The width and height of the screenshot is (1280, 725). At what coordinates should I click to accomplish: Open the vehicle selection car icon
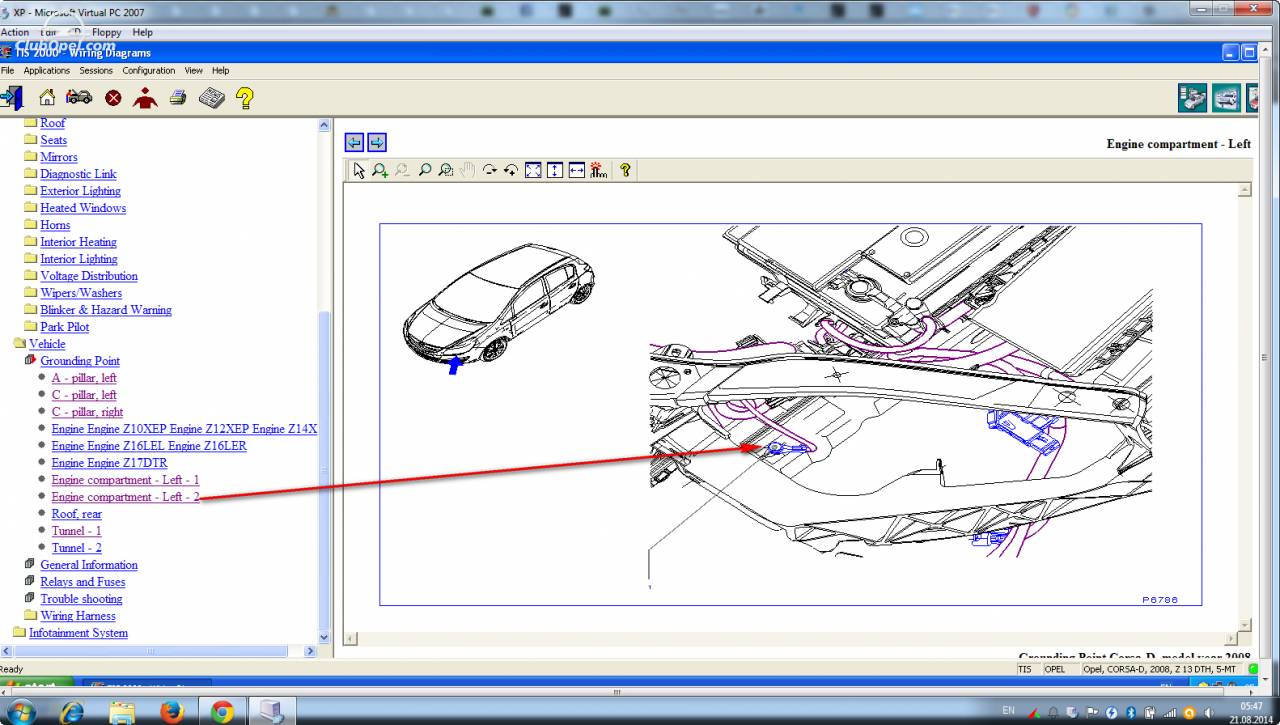[79, 97]
